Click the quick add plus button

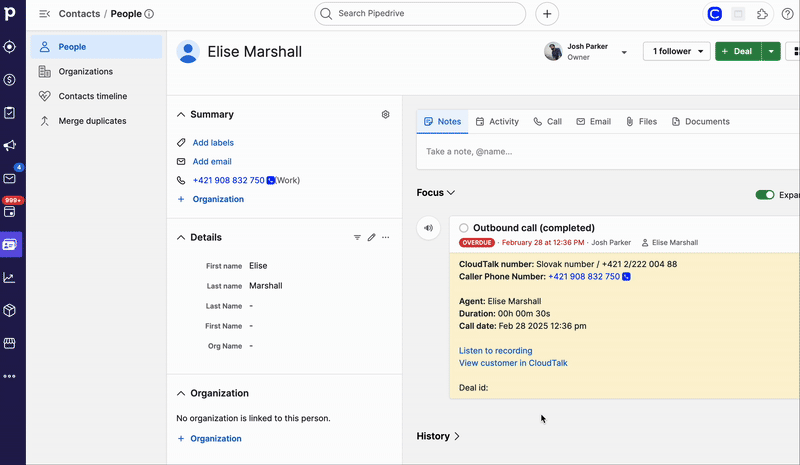tap(547, 14)
